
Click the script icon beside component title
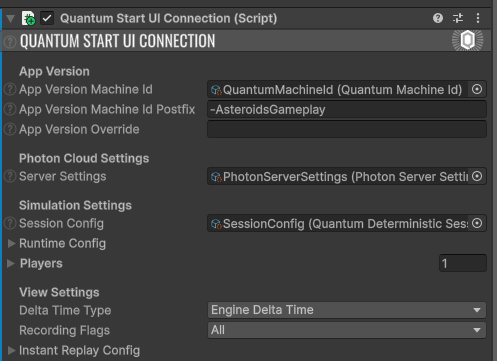[x=28, y=18]
